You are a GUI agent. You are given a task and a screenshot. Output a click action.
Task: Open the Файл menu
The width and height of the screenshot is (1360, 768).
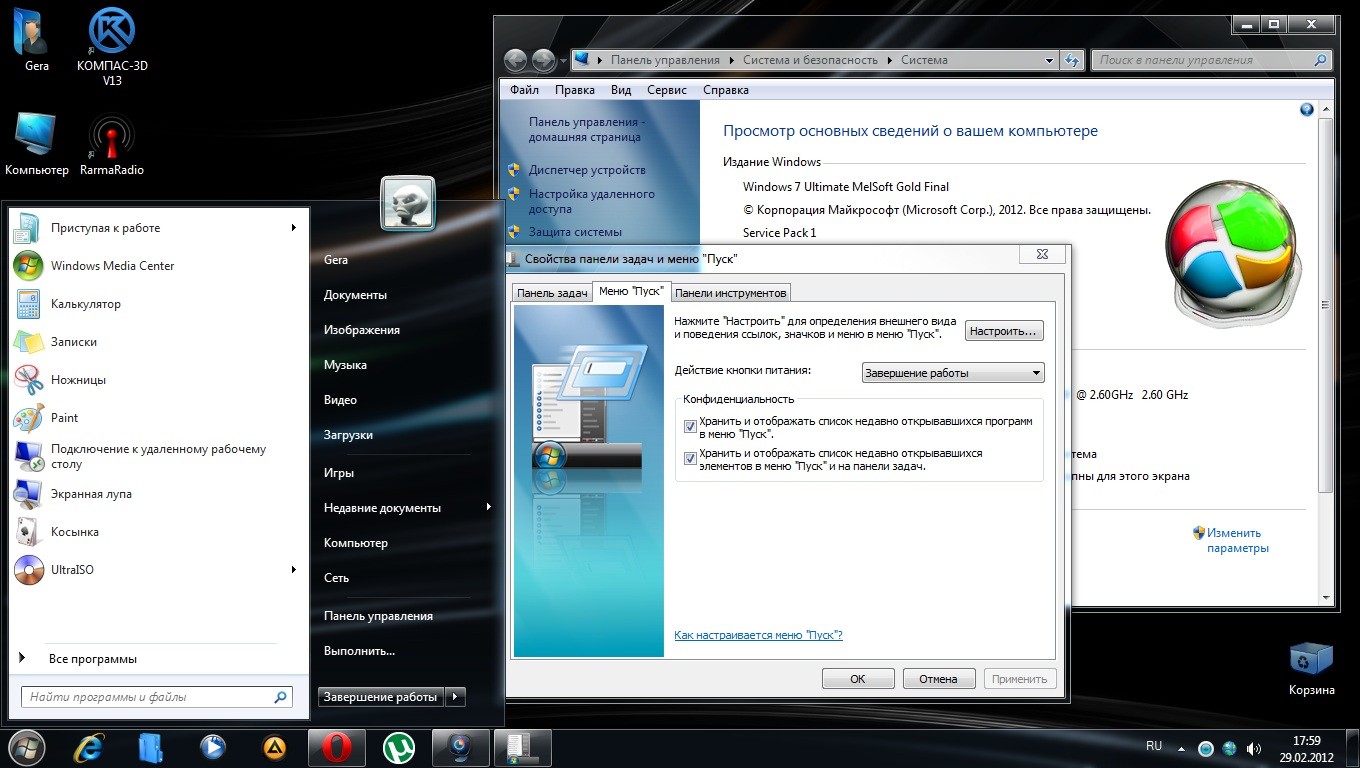tap(524, 90)
